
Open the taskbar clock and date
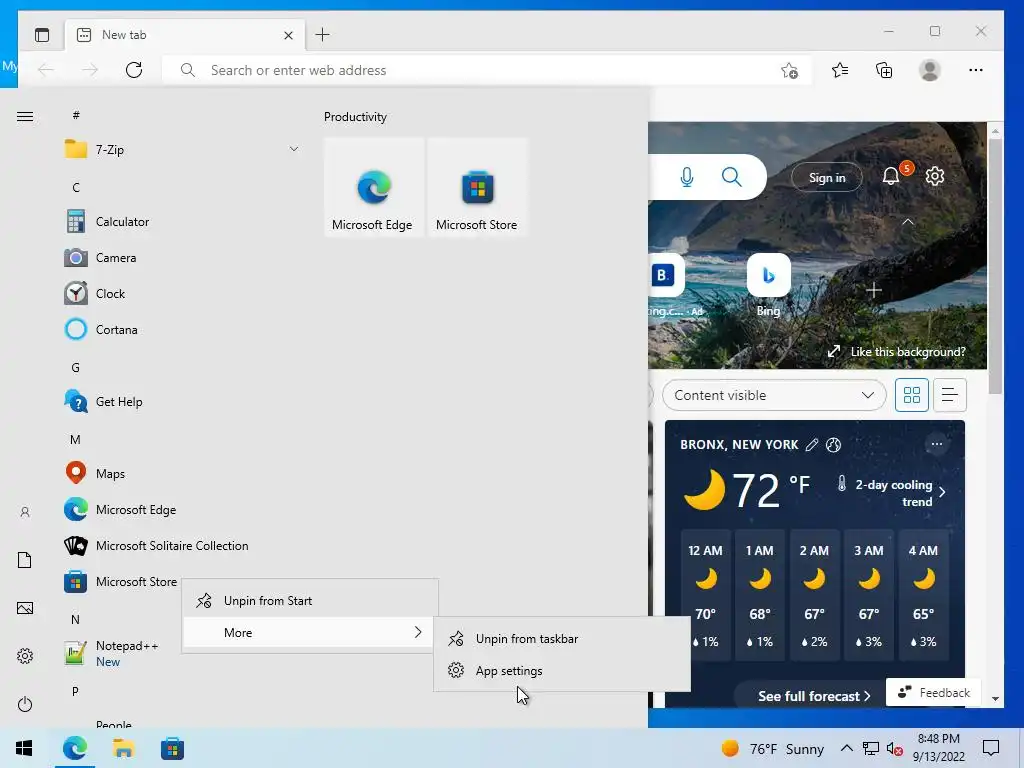(938, 748)
